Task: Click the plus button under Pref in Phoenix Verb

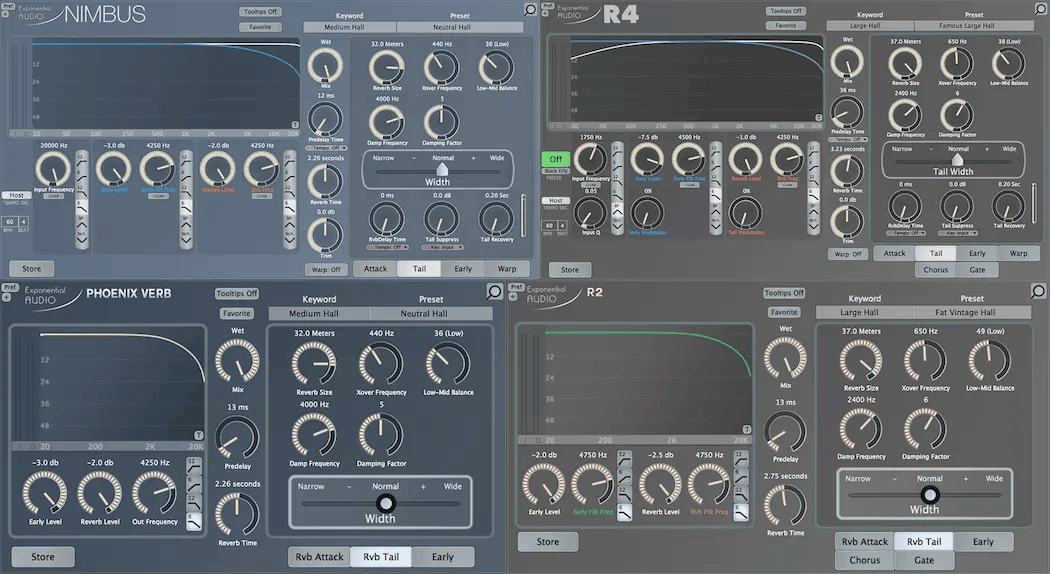Action: pos(6,297)
